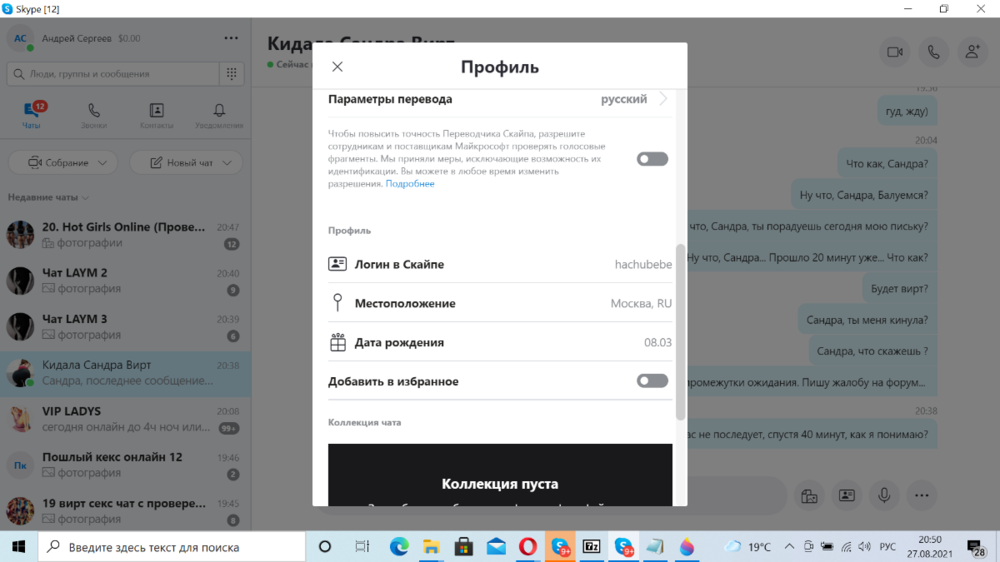Viewport: 1000px width, 562px height.
Task: Open 'Параметры перевода' language chevron
Action: point(663,99)
